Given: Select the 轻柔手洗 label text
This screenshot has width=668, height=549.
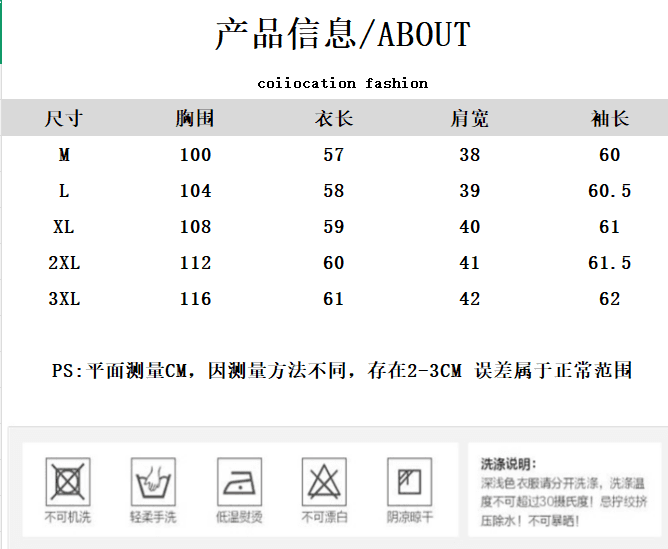Looking at the screenshot, I should pyautogui.click(x=153, y=517).
